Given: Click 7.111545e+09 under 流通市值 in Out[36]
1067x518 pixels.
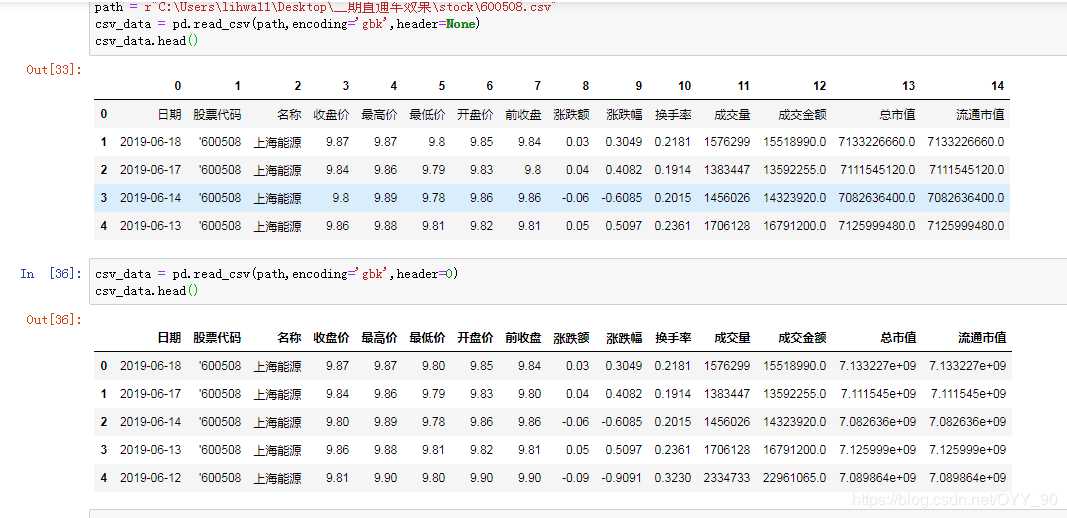Looking at the screenshot, I should pos(968,393).
